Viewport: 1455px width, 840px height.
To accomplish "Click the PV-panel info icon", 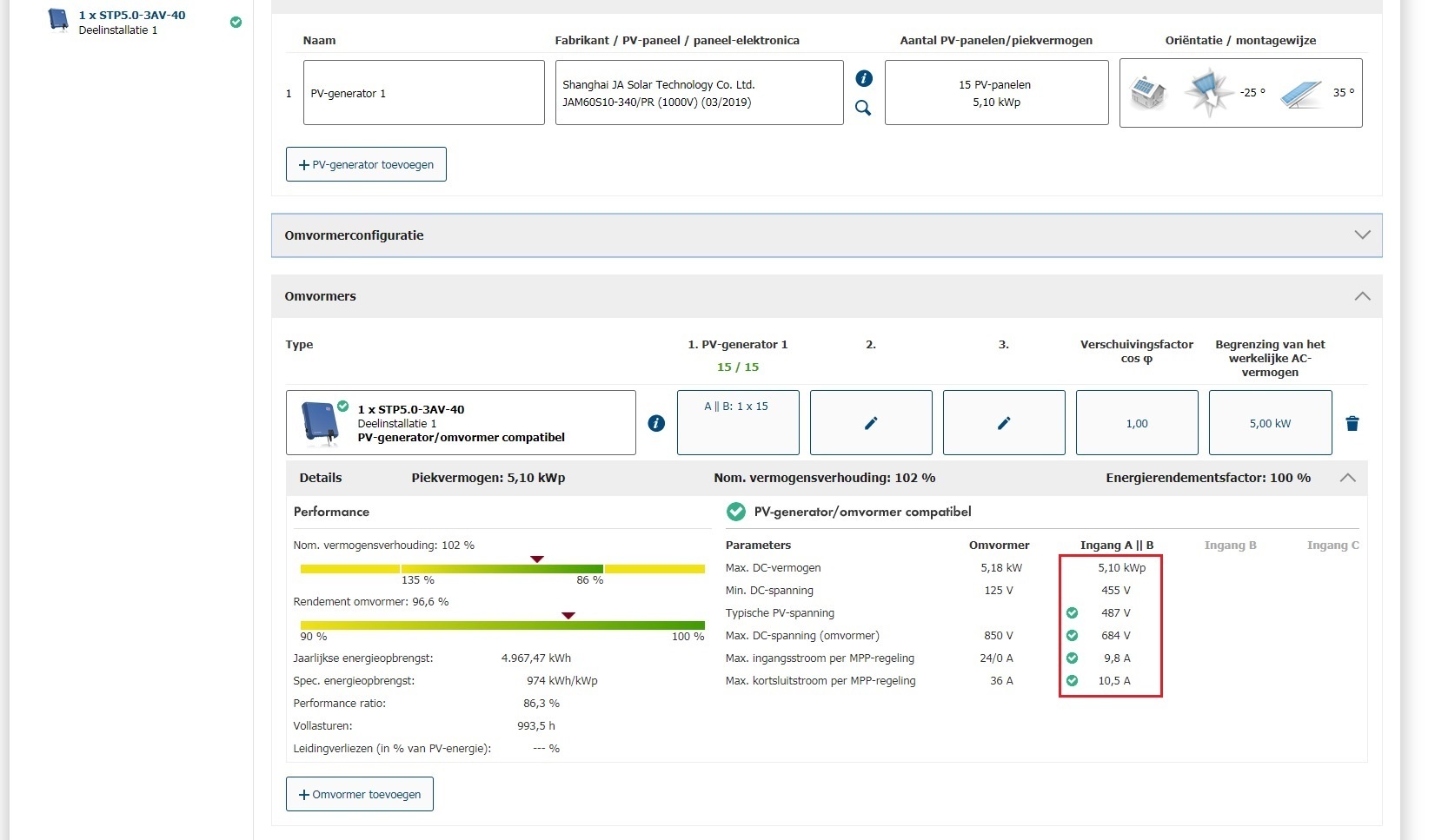I will [864, 78].
